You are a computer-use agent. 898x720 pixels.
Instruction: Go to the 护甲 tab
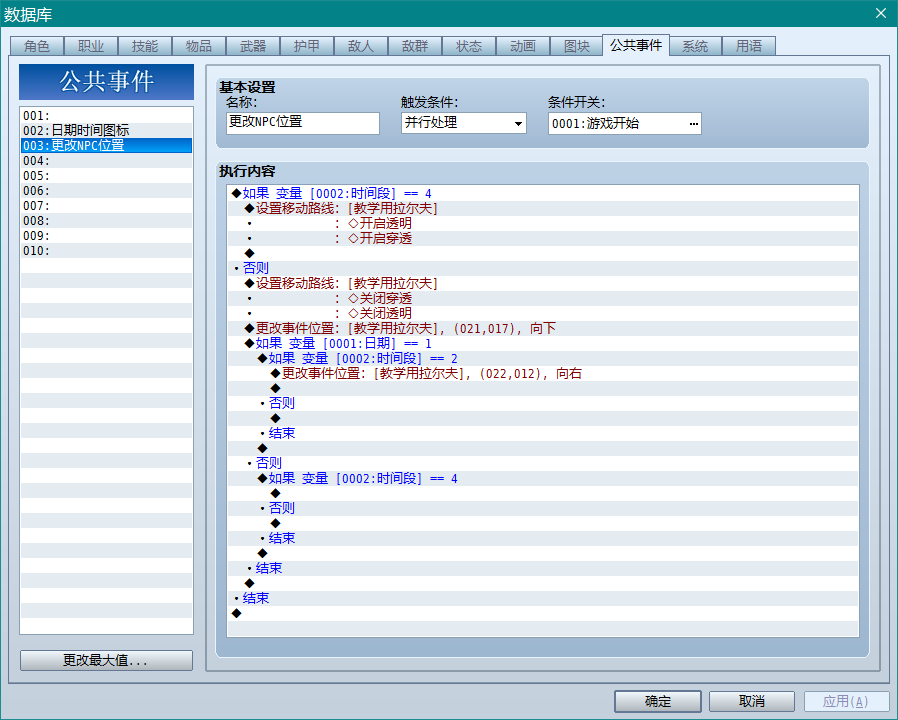tap(306, 46)
